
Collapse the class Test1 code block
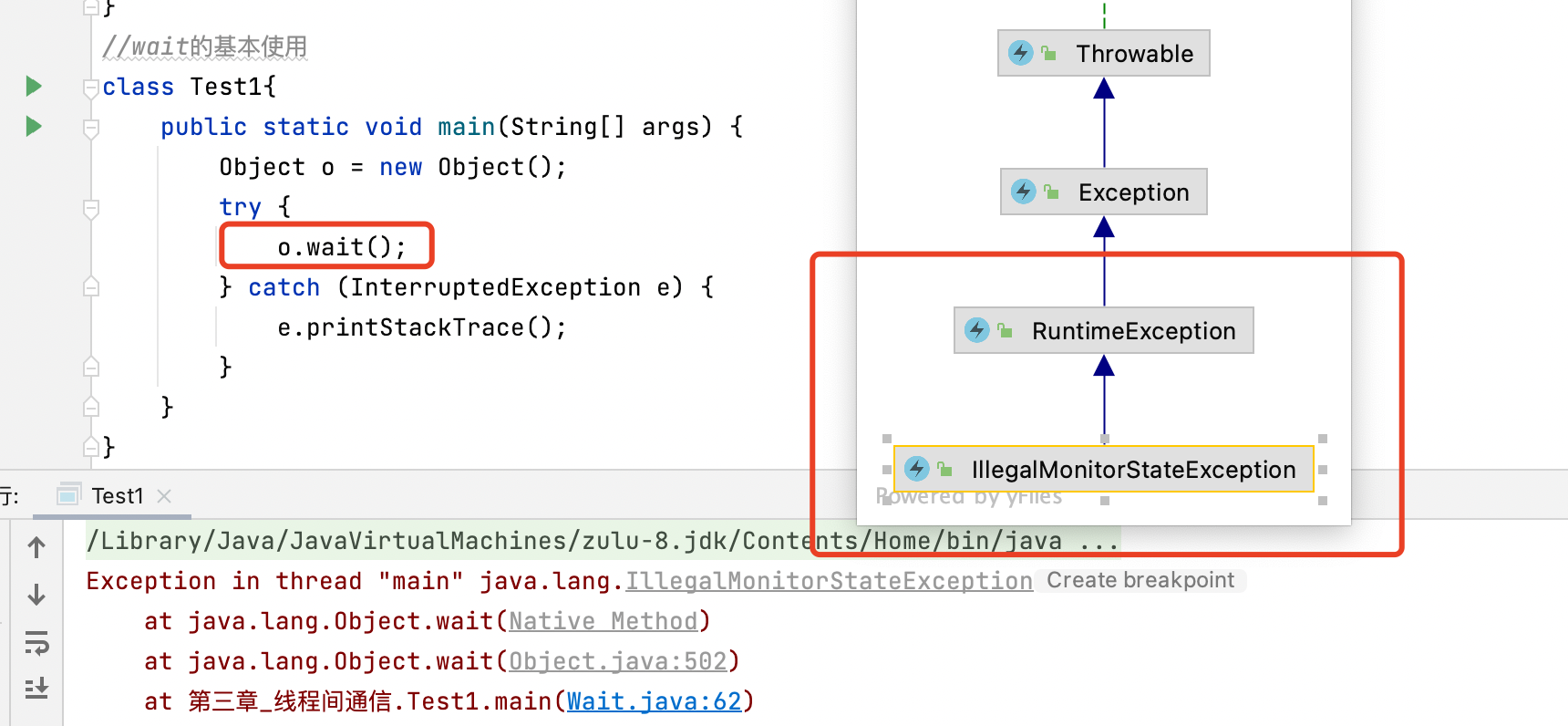coord(90,88)
